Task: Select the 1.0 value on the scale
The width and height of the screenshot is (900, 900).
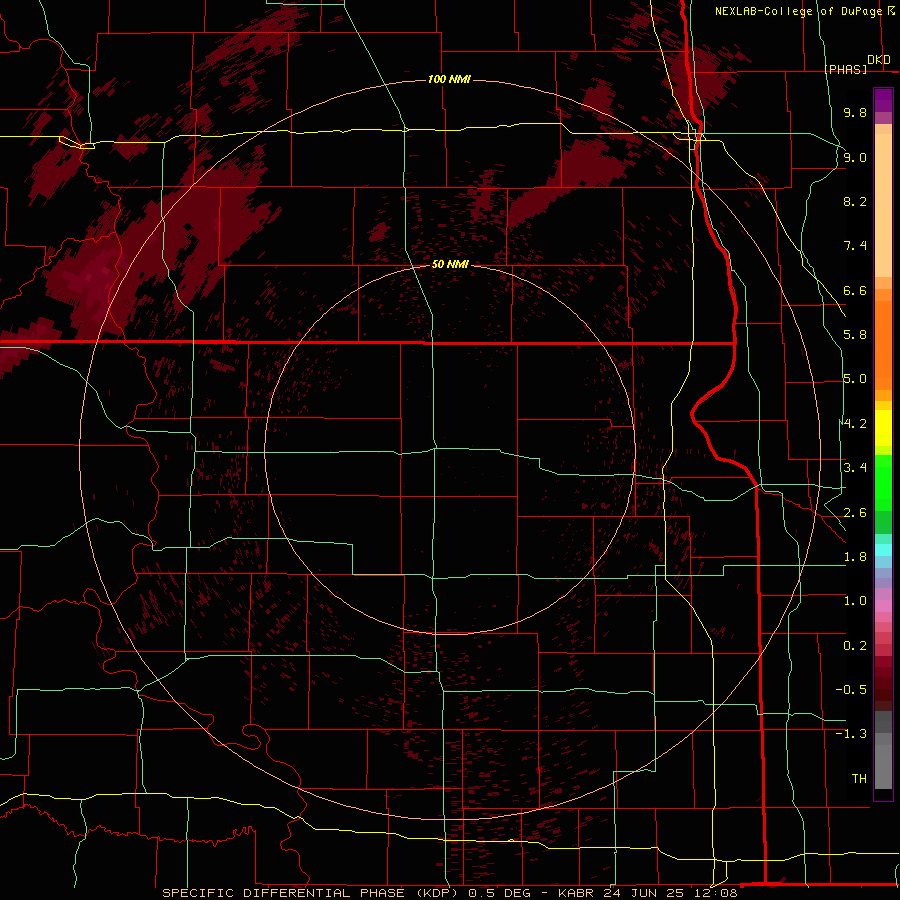Action: (855, 601)
